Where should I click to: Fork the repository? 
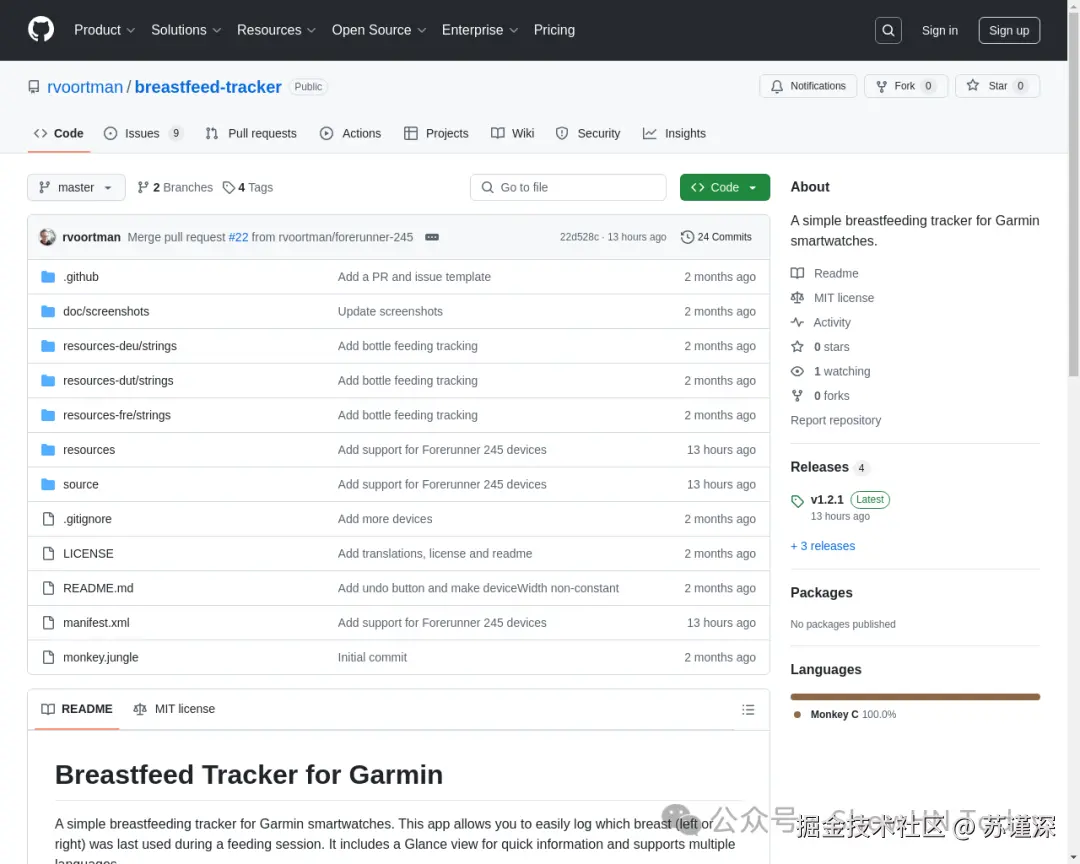point(906,86)
